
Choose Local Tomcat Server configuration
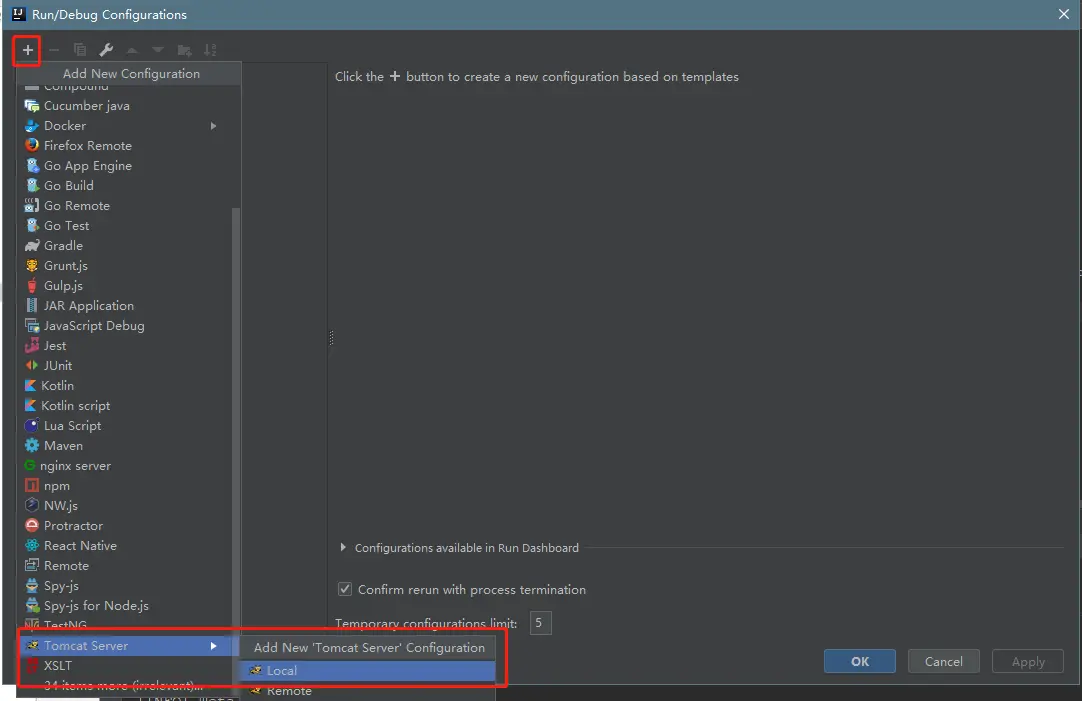pos(367,671)
